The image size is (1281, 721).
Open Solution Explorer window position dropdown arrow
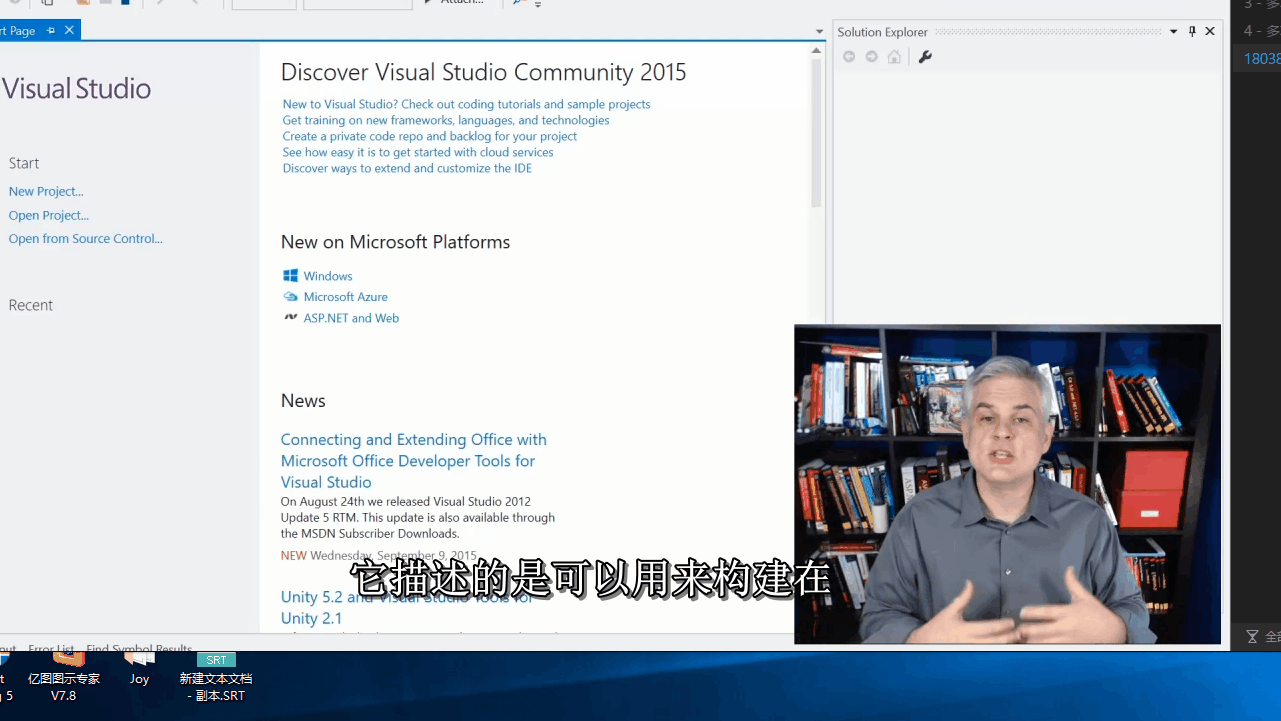(x=1174, y=31)
